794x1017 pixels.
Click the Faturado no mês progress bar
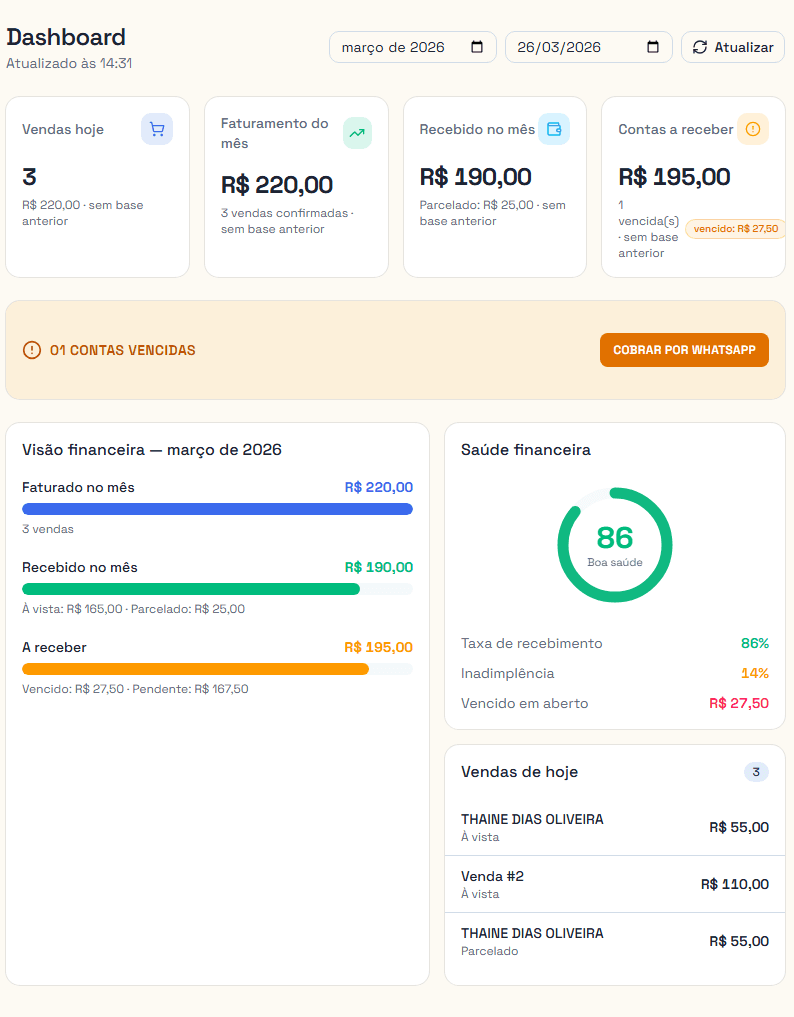(x=217, y=509)
